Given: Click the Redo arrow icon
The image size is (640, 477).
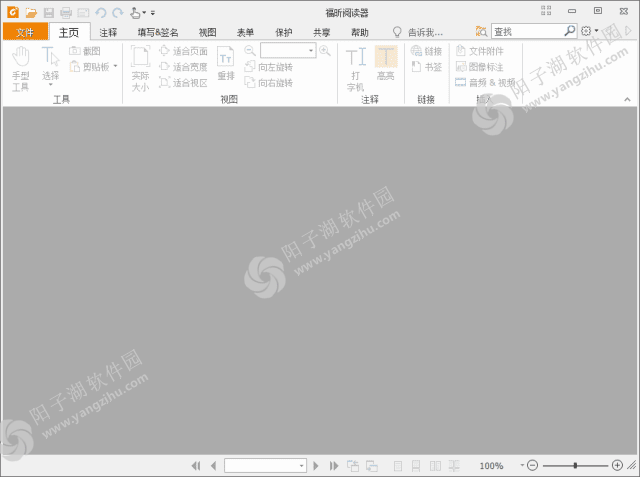Looking at the screenshot, I should coord(118,13).
